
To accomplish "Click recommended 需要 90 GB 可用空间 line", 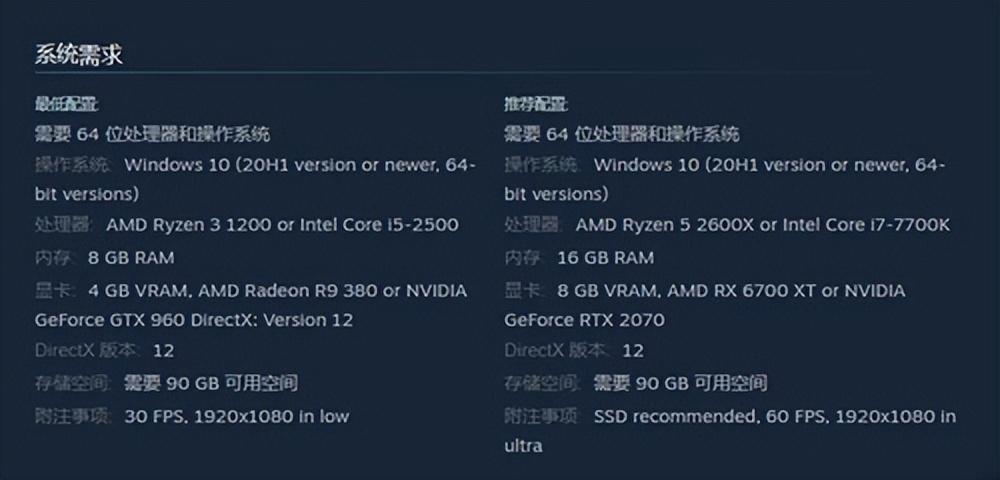I will (635, 384).
